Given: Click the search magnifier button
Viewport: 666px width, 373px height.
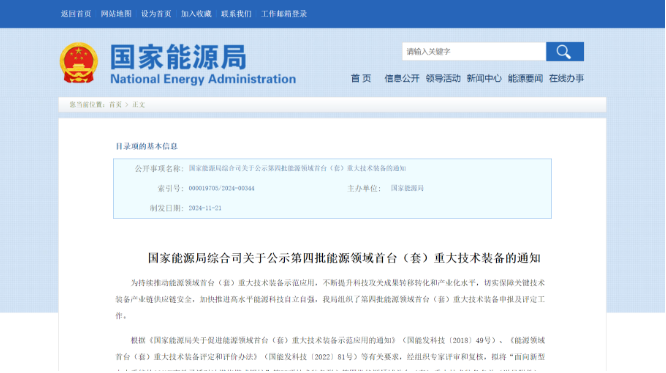Looking at the screenshot, I should tap(564, 51).
